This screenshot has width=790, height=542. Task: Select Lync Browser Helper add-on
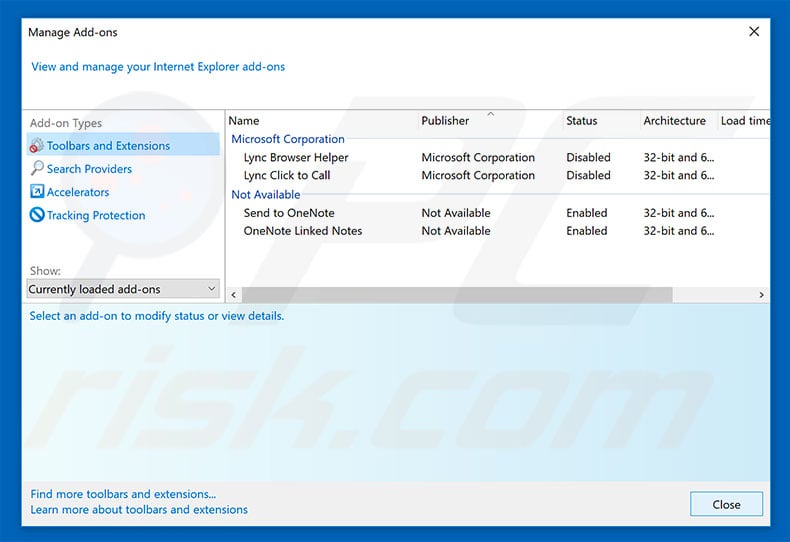296,158
